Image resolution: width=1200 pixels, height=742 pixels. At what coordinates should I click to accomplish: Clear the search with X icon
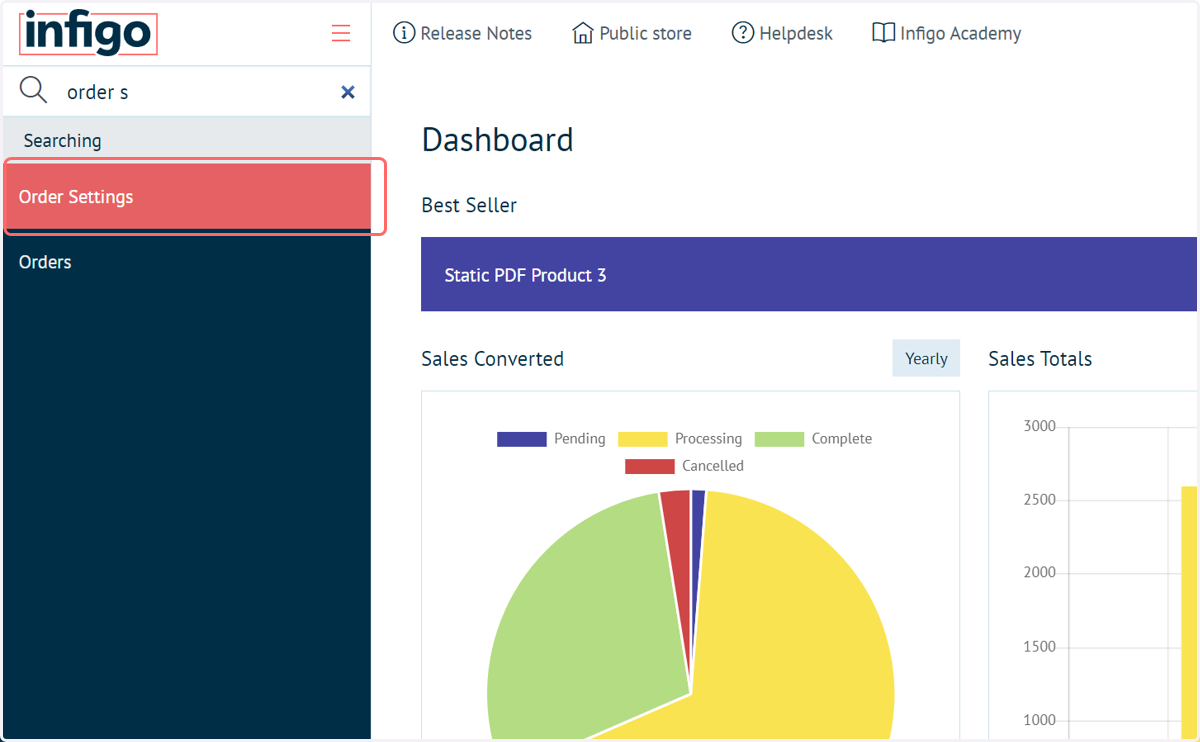[348, 92]
